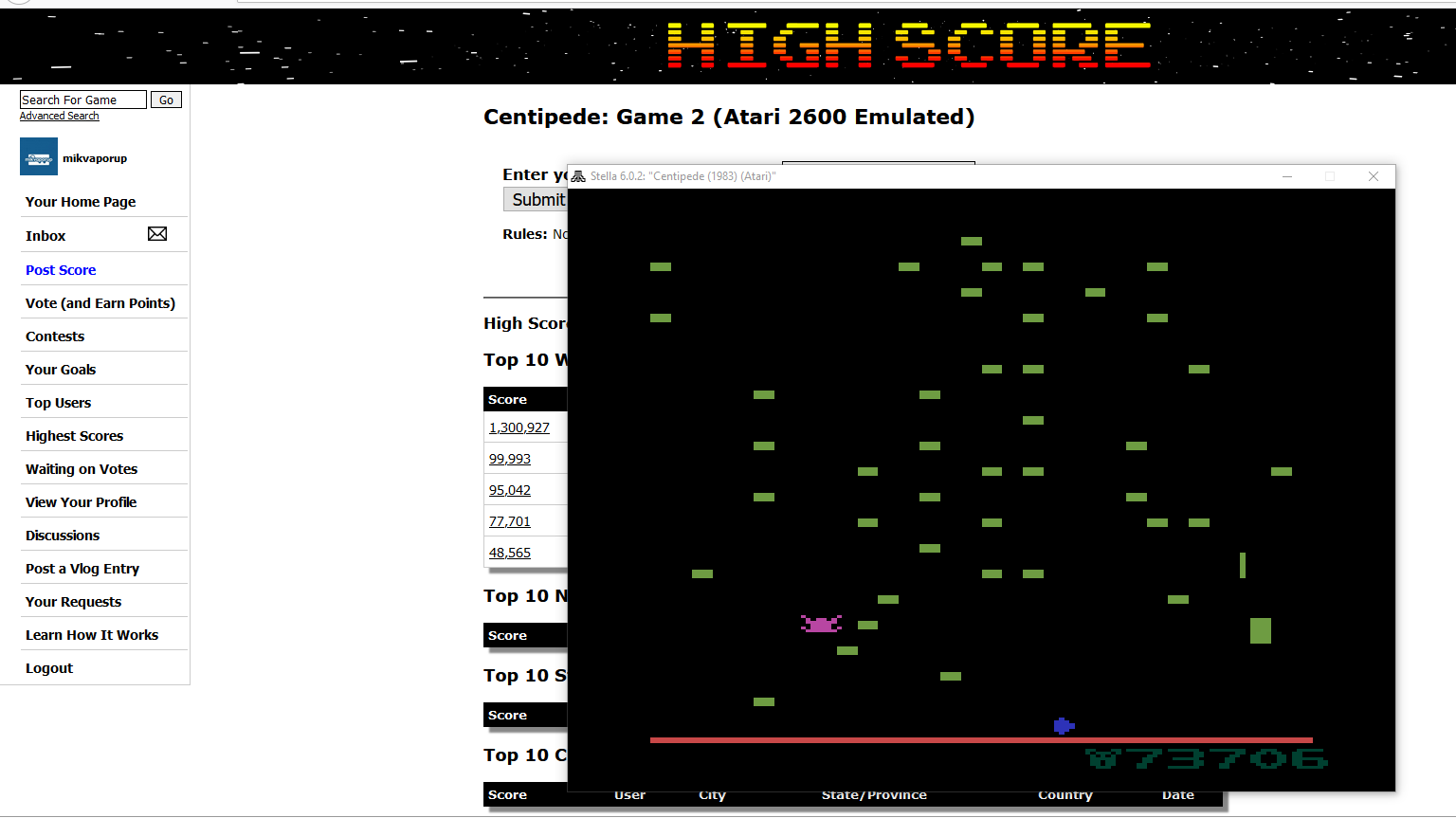Click the Go search button

point(166,100)
